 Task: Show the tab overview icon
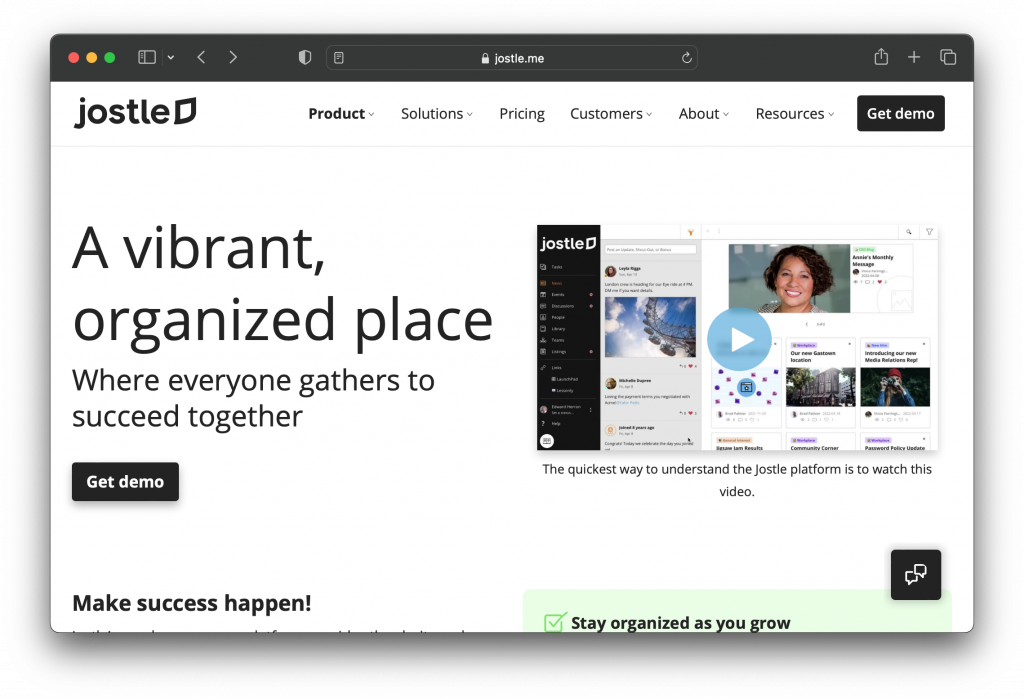[948, 57]
